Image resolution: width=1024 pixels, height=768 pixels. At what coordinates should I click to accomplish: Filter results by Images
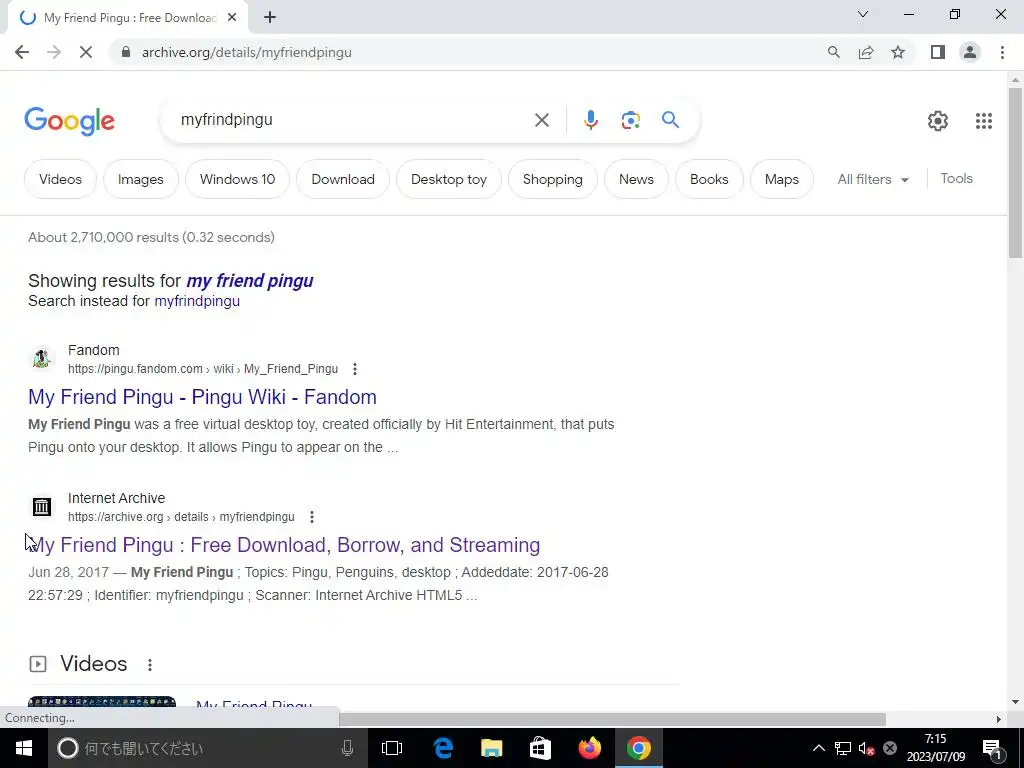(140, 180)
